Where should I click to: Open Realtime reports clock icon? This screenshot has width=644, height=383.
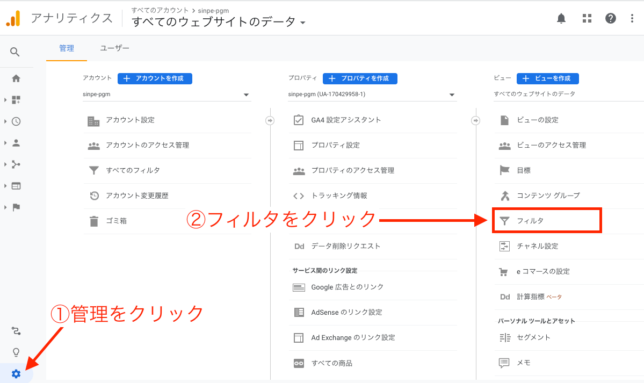(16, 122)
